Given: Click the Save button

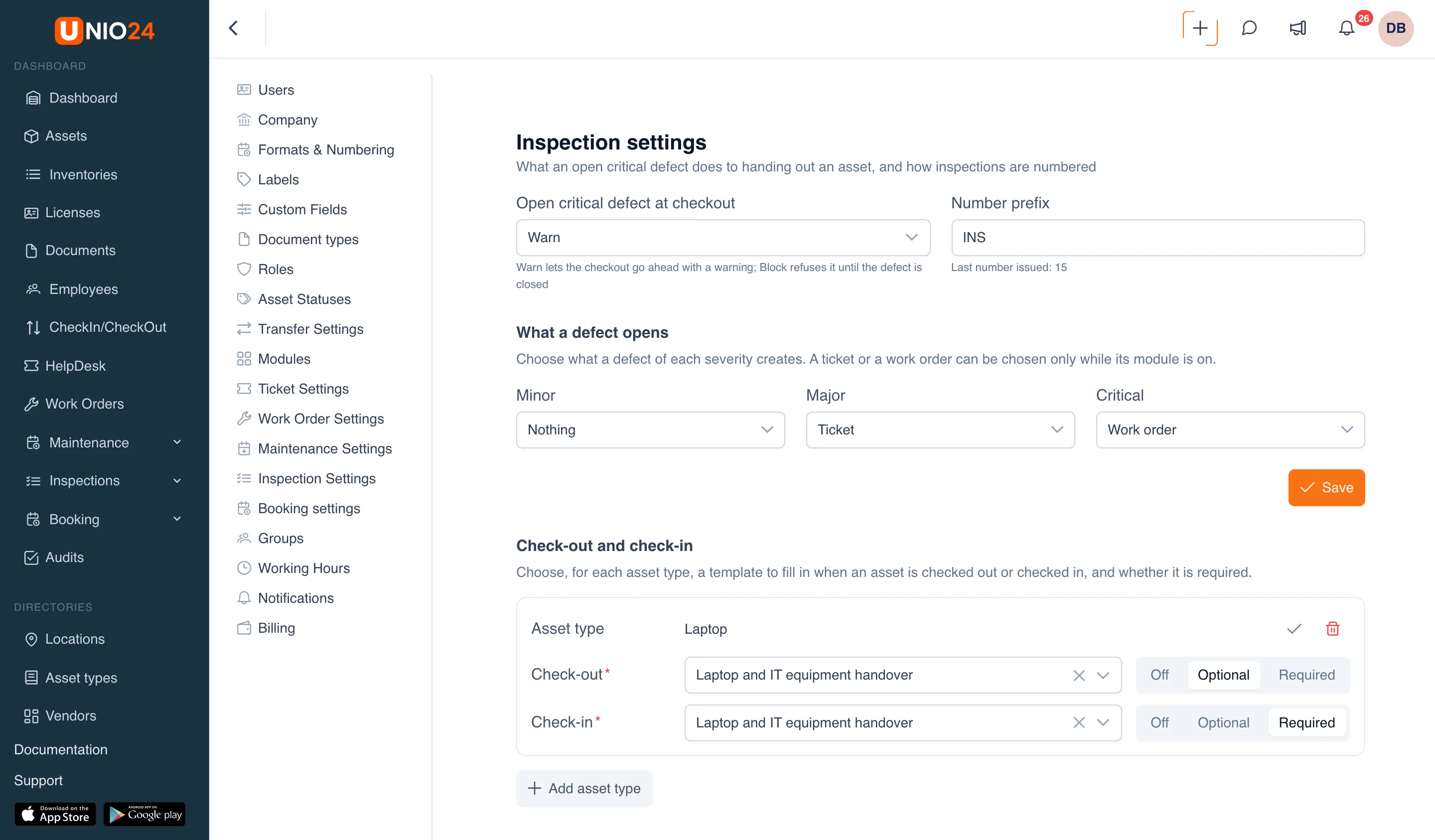Looking at the screenshot, I should click(x=1326, y=487).
